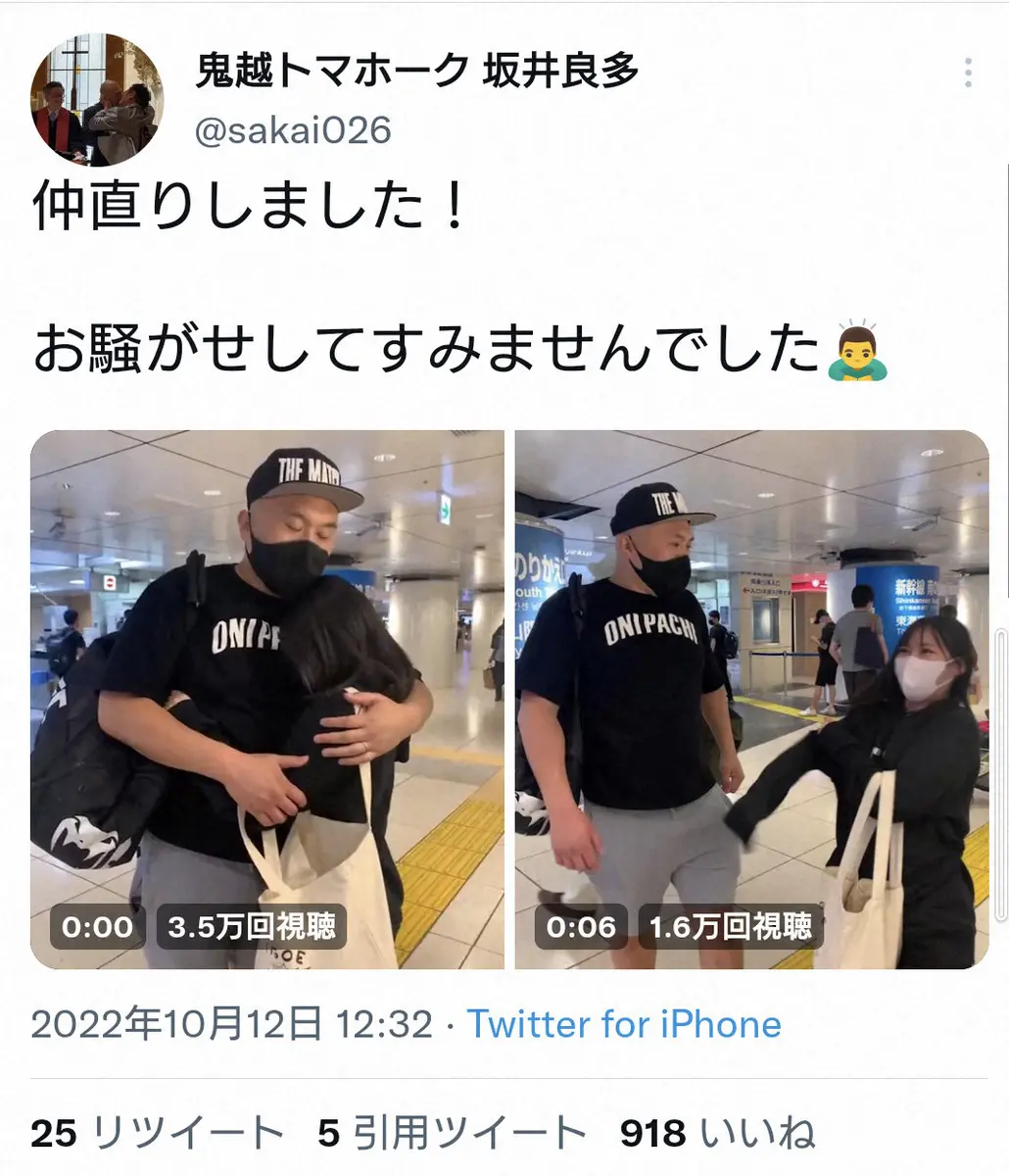The height and width of the screenshot is (1176, 1009).
Task: Click the text お騒がせしてすみませんでした
Action: click(426, 351)
